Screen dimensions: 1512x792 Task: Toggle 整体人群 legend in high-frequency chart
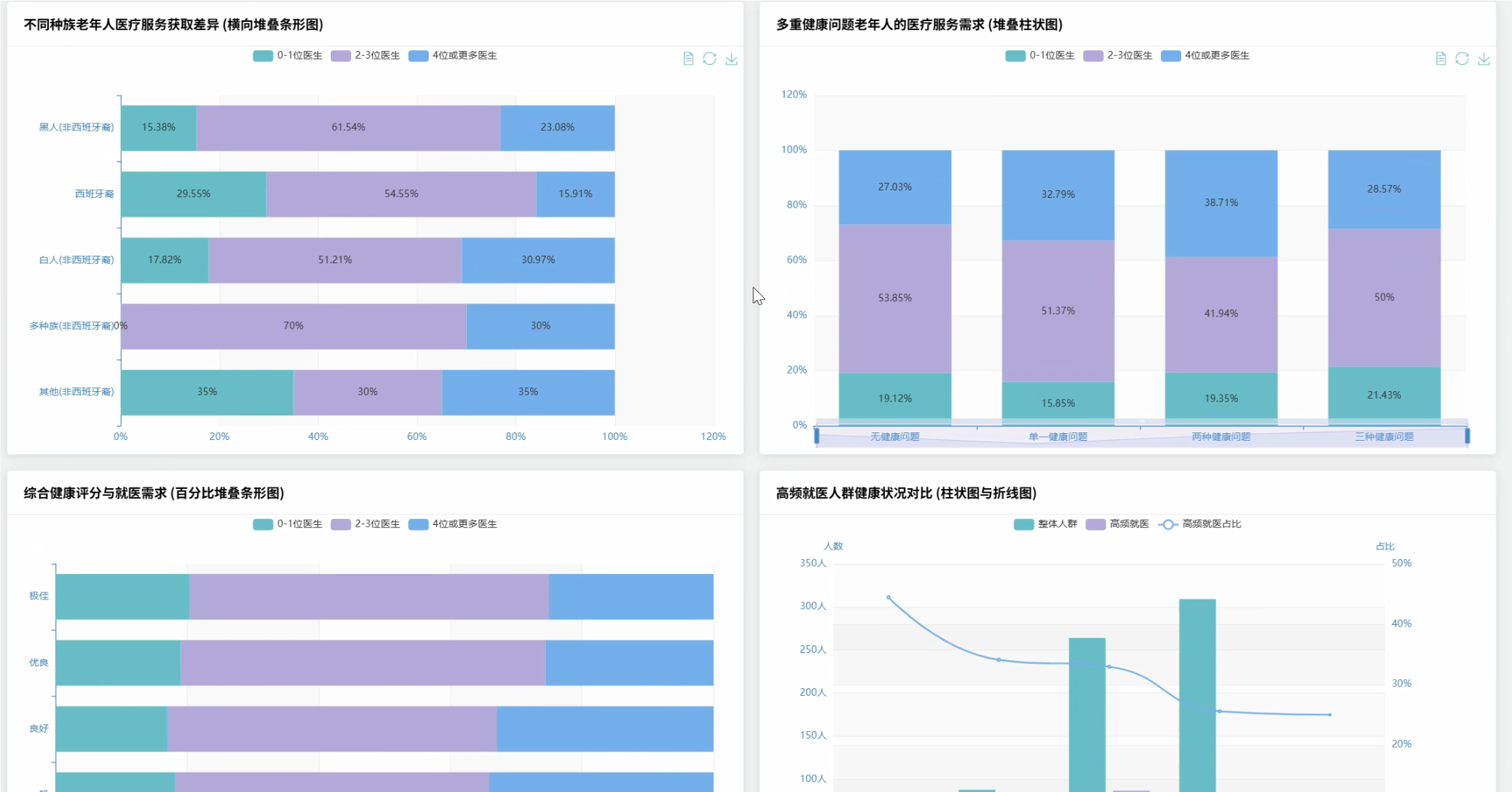point(1045,524)
